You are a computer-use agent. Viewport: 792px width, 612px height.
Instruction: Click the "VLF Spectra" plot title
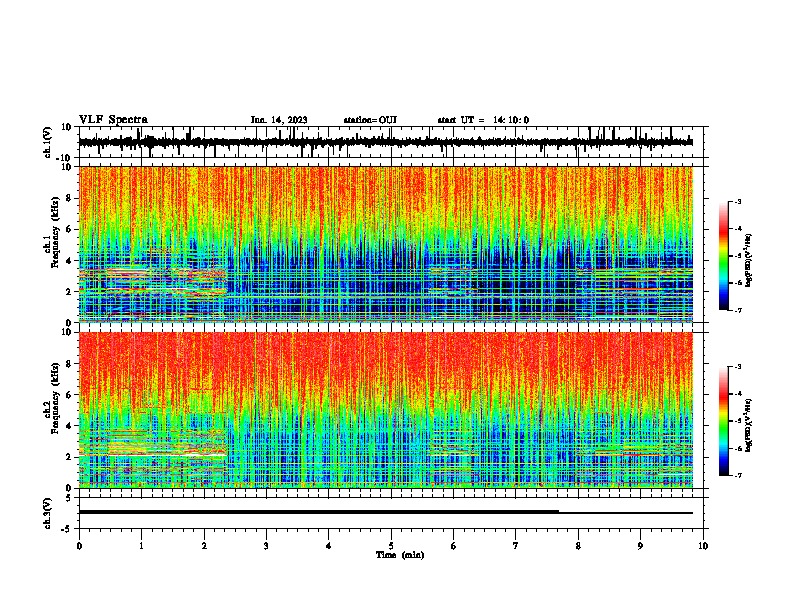[x=113, y=120]
